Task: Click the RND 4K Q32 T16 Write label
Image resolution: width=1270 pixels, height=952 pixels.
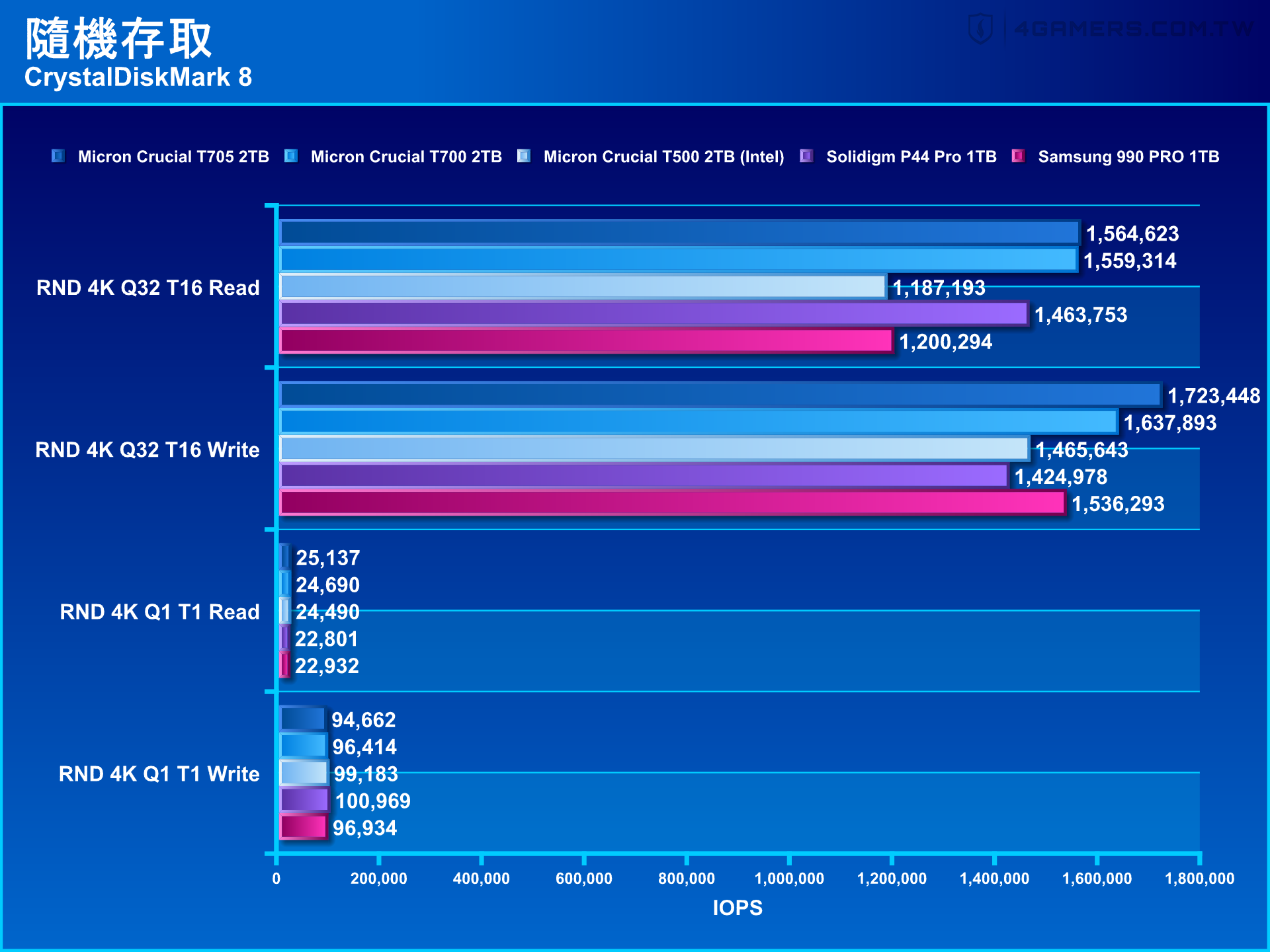Action: tap(147, 450)
